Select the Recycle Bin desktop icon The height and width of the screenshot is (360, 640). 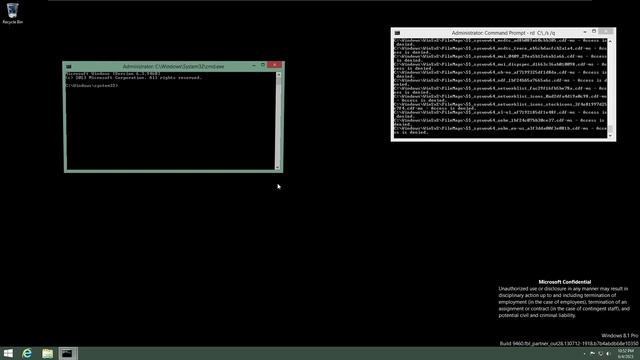point(12,13)
